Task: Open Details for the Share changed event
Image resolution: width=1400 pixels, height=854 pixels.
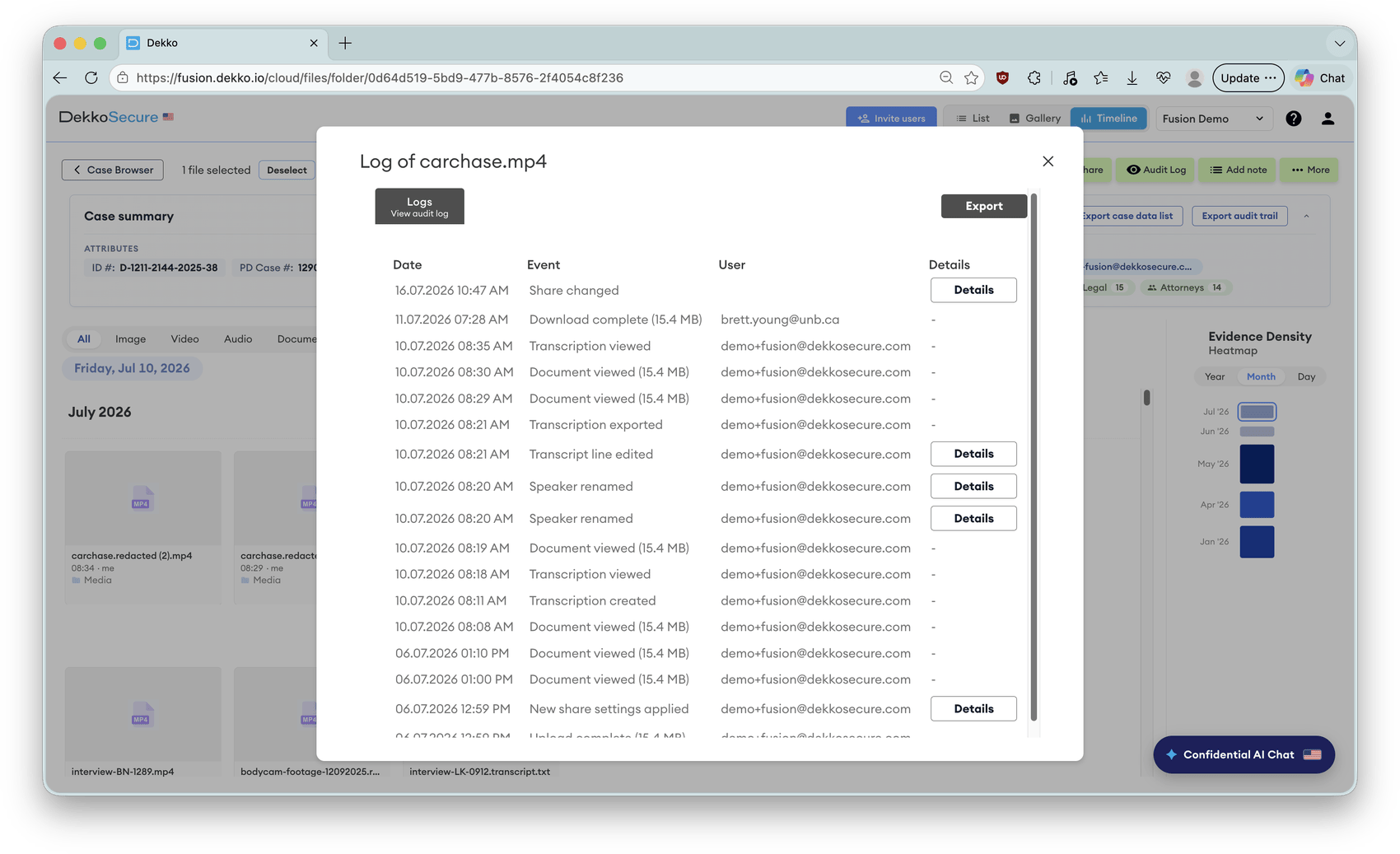Action: pos(973,290)
